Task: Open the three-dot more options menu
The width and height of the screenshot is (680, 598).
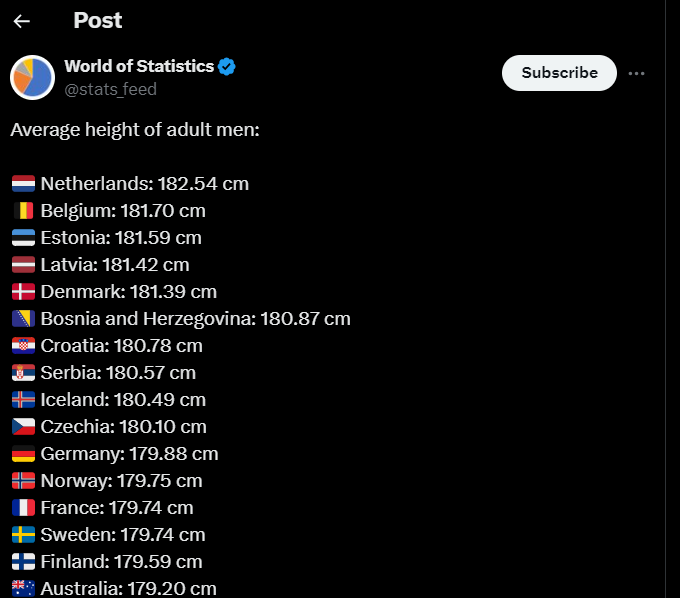Action: (637, 73)
